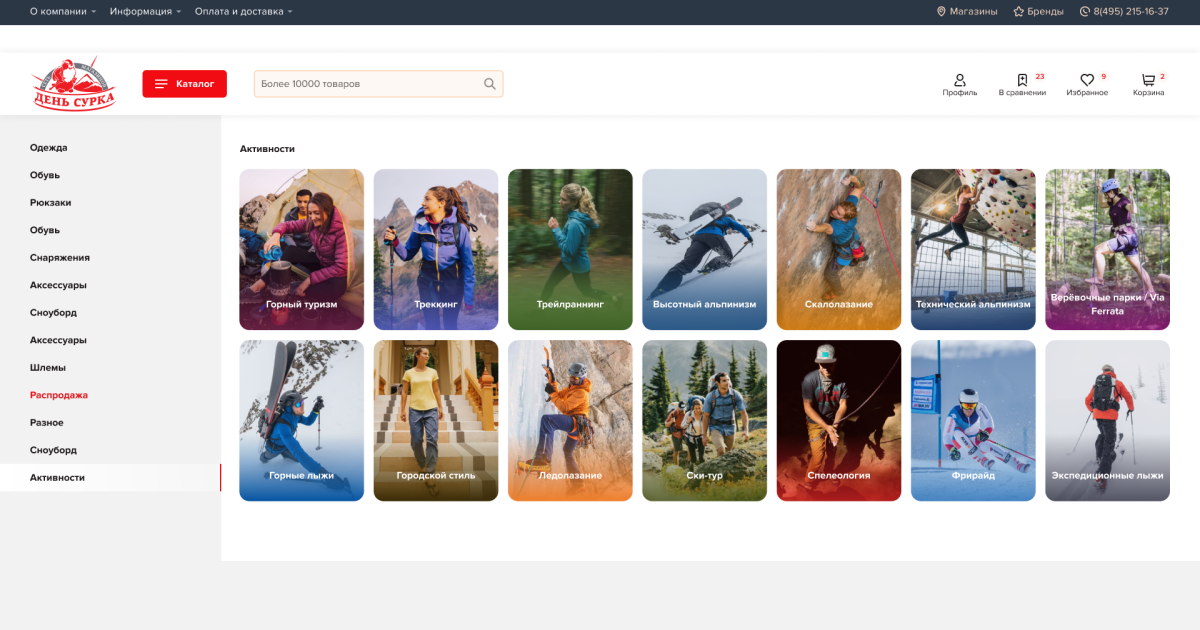Open the Высотный альпинизм activity card

pos(705,249)
